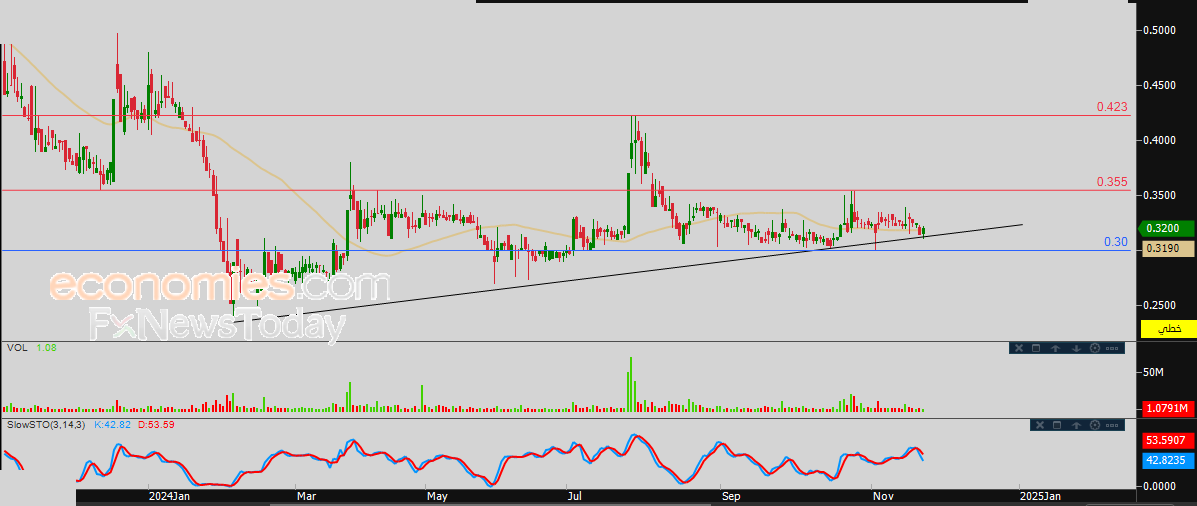Open SlowSTO panel settings gear

coord(1095,425)
